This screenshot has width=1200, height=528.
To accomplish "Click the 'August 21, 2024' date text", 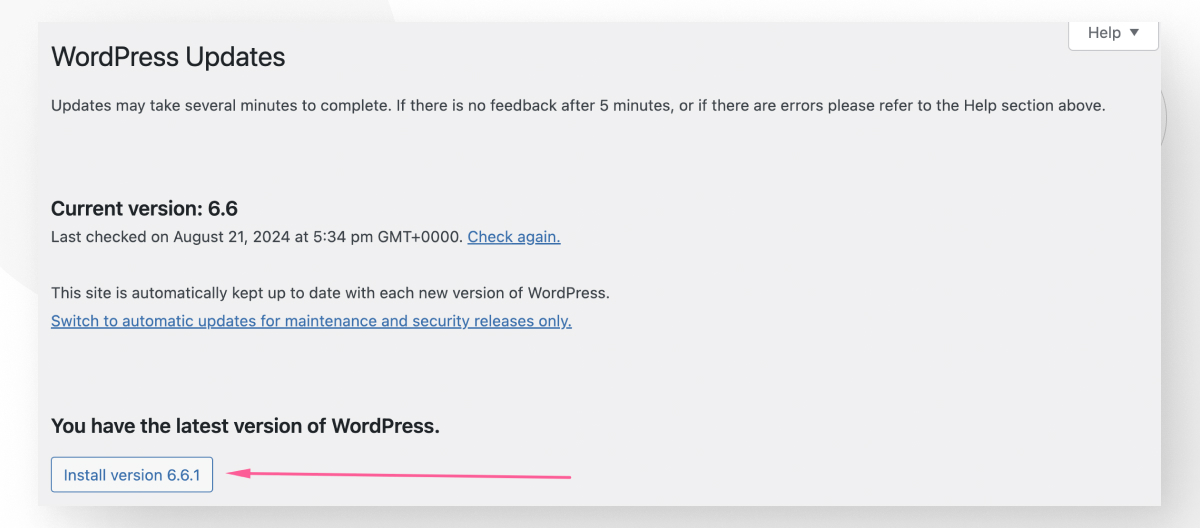I will [x=234, y=237].
